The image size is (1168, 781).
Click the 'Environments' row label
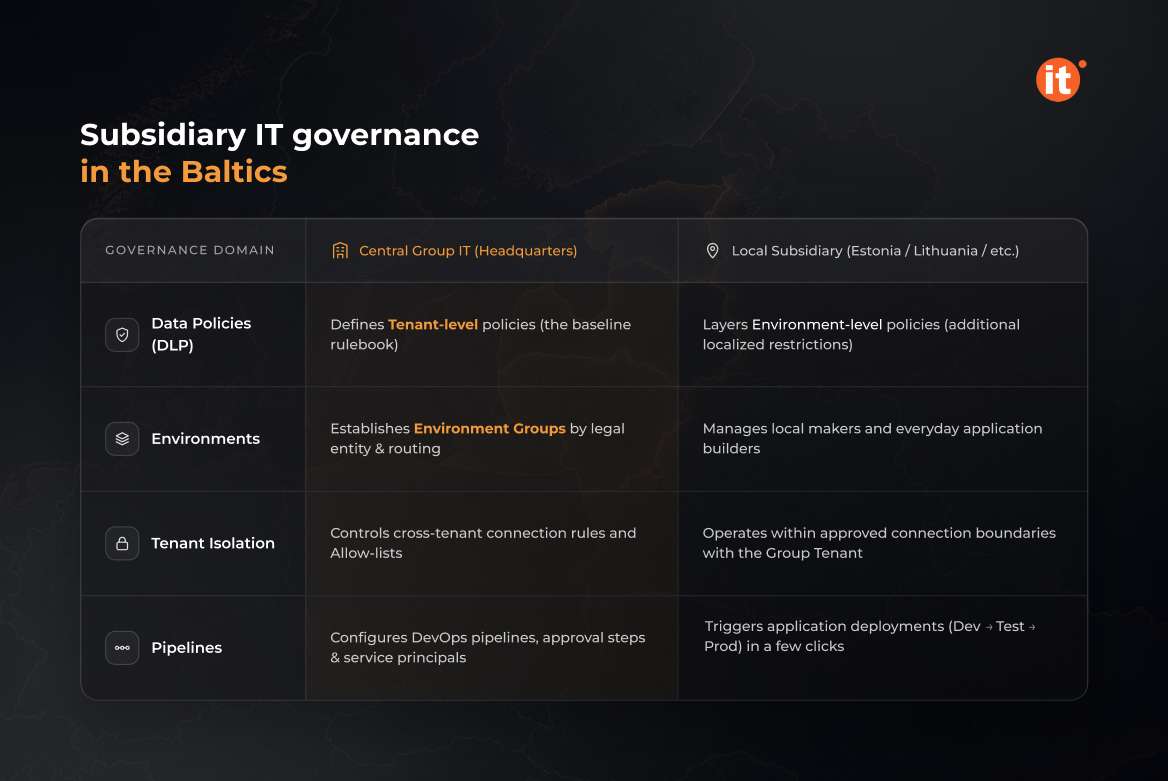coord(206,439)
